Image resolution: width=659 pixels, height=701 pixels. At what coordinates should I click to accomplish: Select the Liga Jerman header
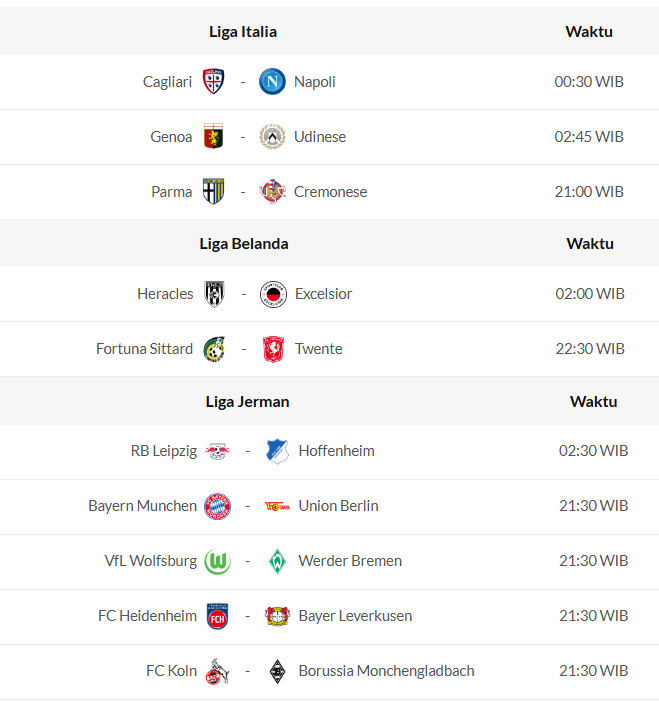pyautogui.click(x=247, y=402)
